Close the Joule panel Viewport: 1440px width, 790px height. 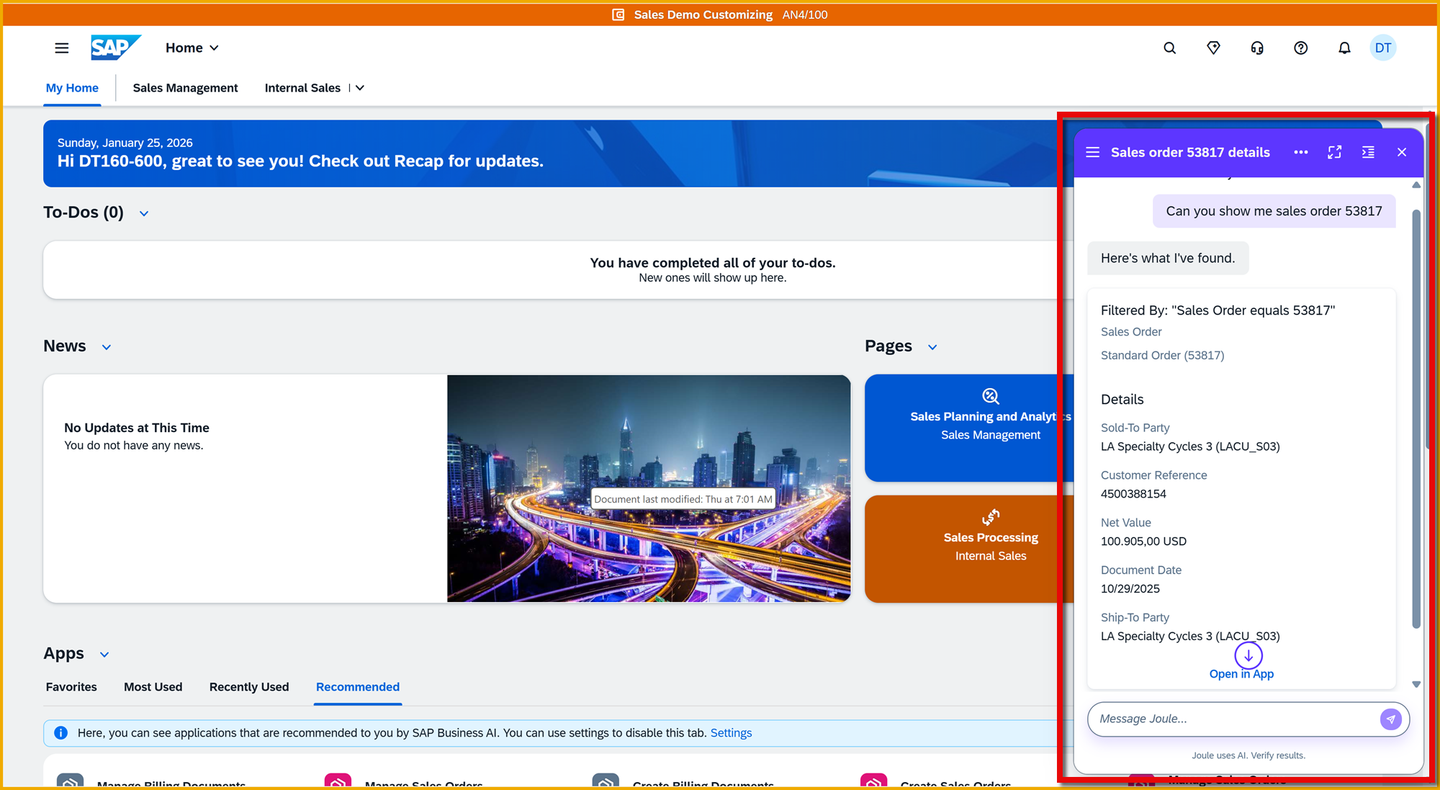[1402, 152]
